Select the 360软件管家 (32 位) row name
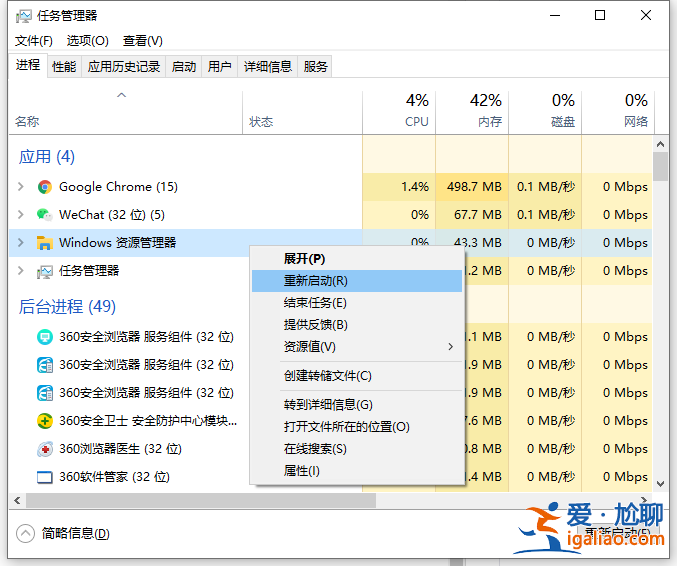677x566 pixels. tap(114, 477)
